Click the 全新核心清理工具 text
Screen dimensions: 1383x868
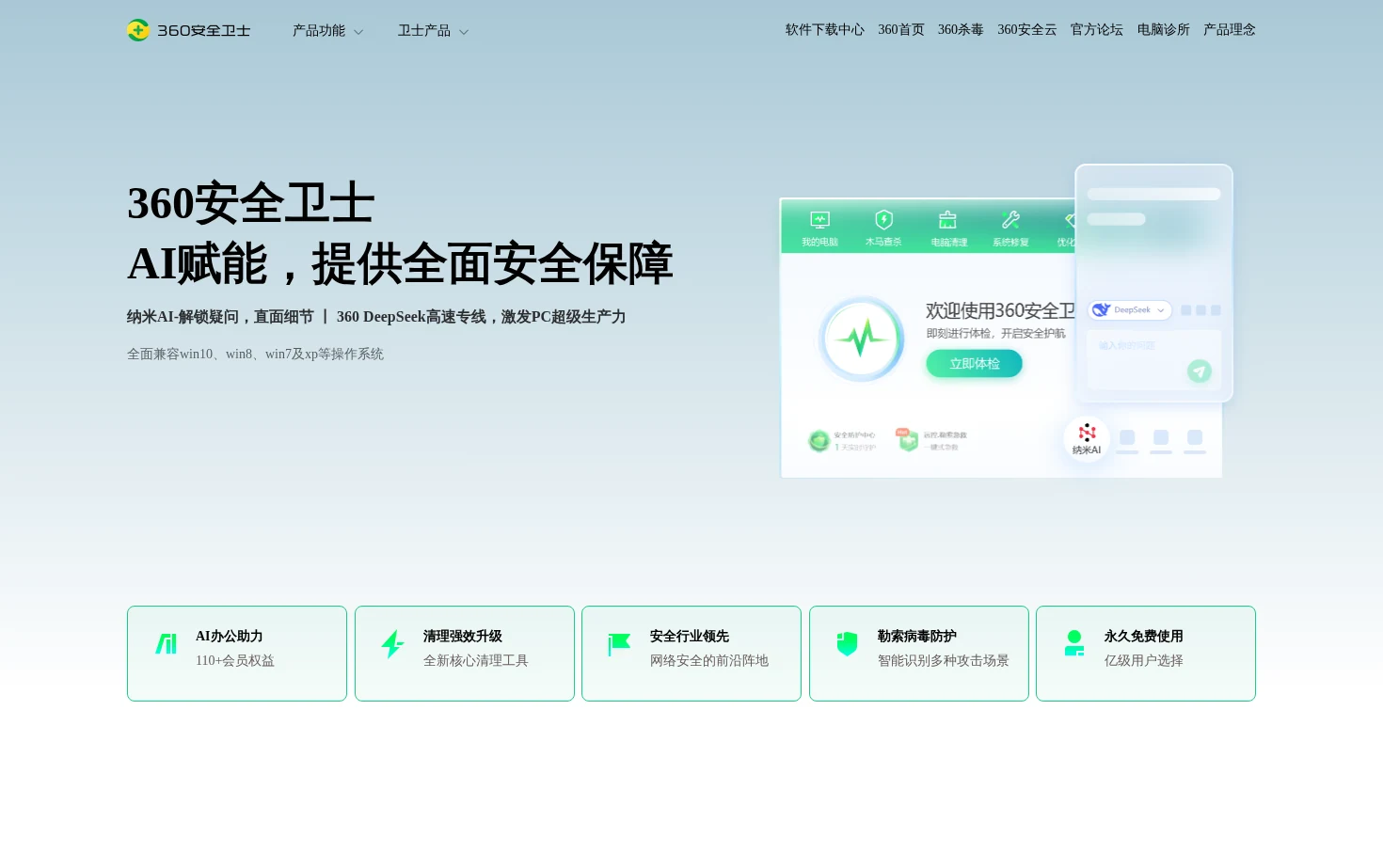(476, 661)
